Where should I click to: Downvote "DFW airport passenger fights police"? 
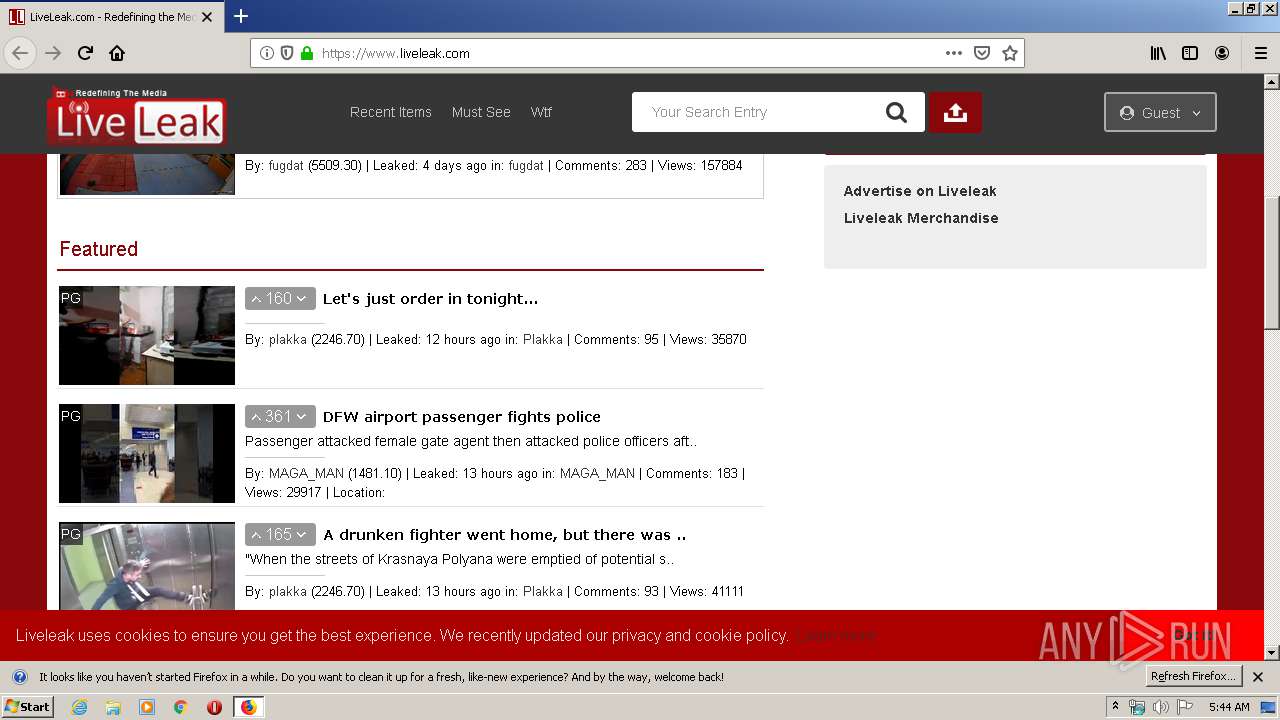[x=302, y=417]
